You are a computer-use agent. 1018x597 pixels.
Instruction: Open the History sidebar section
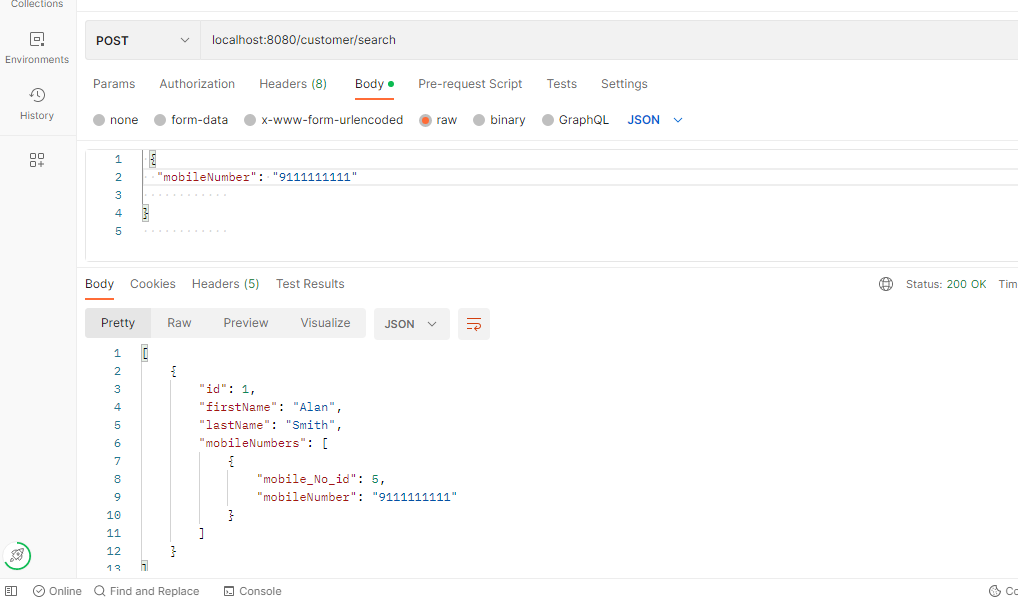37,104
